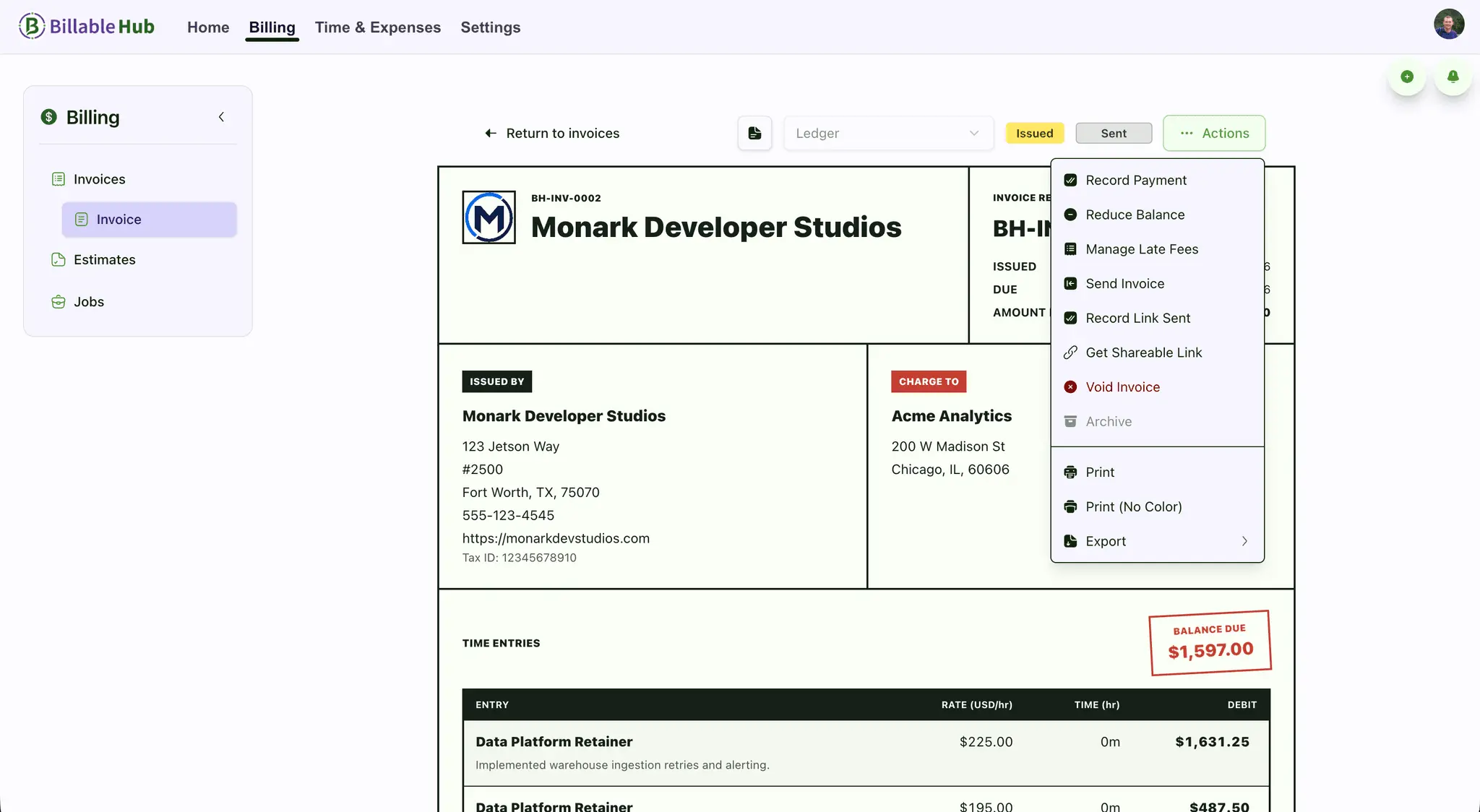Image resolution: width=1480 pixels, height=812 pixels.
Task: Expand the Export submenu chevron
Action: click(x=1244, y=541)
